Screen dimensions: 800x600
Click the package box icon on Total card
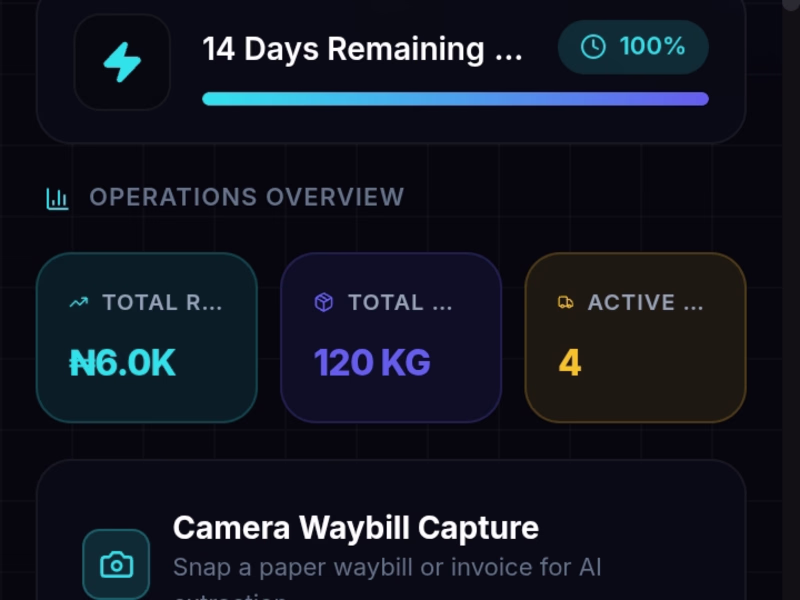point(323,303)
